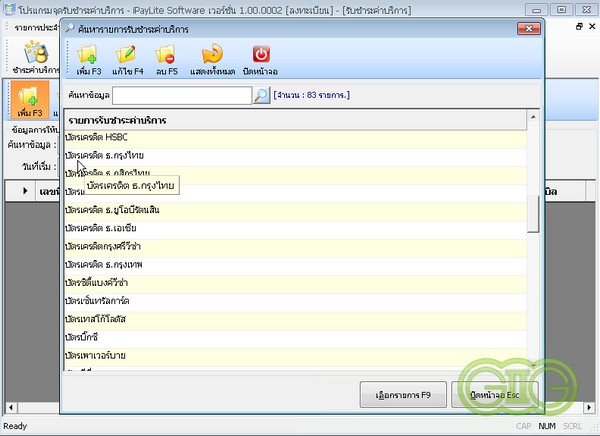Select row บัตรเซ็นทรัลการ์ด
This screenshot has width=600, height=436.
[295, 301]
